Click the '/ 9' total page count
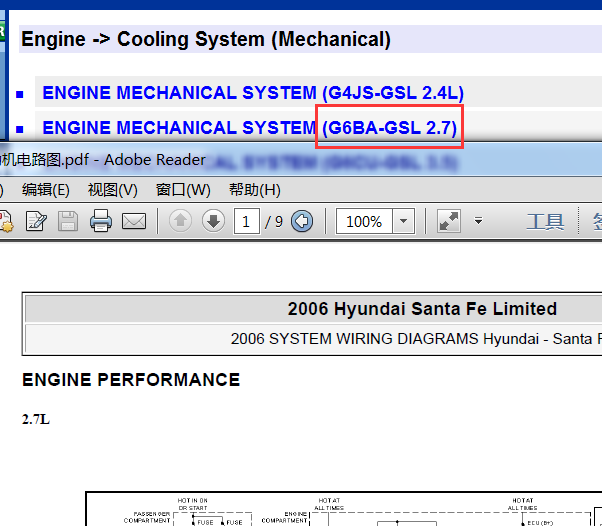Image resolution: width=602 pixels, height=526 pixels. [x=274, y=222]
